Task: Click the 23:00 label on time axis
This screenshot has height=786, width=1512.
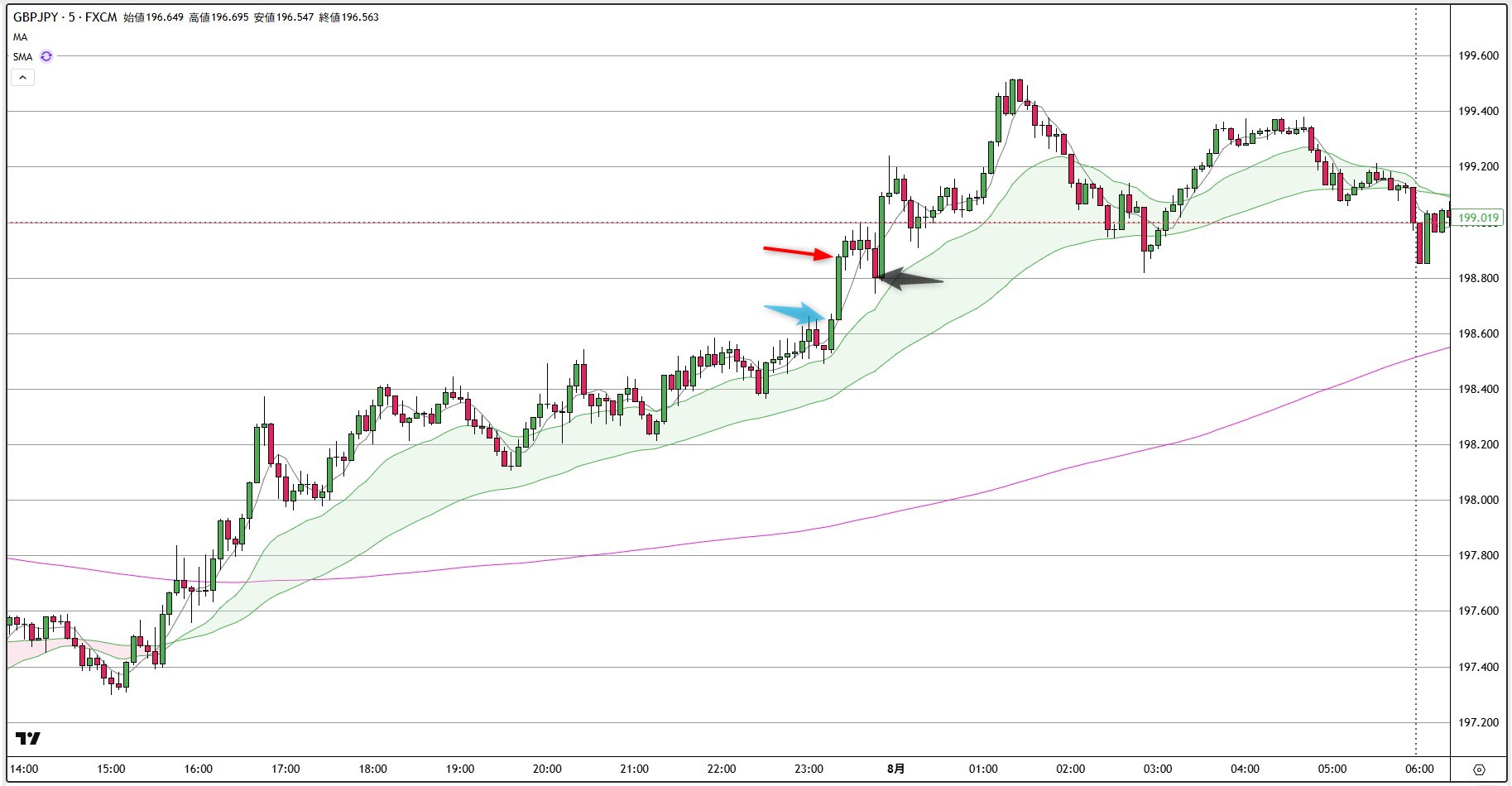Action: click(x=809, y=769)
